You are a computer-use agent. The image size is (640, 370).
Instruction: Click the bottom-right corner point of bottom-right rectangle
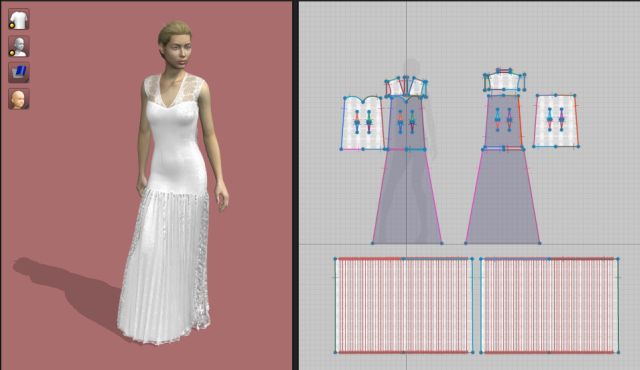[618, 352]
